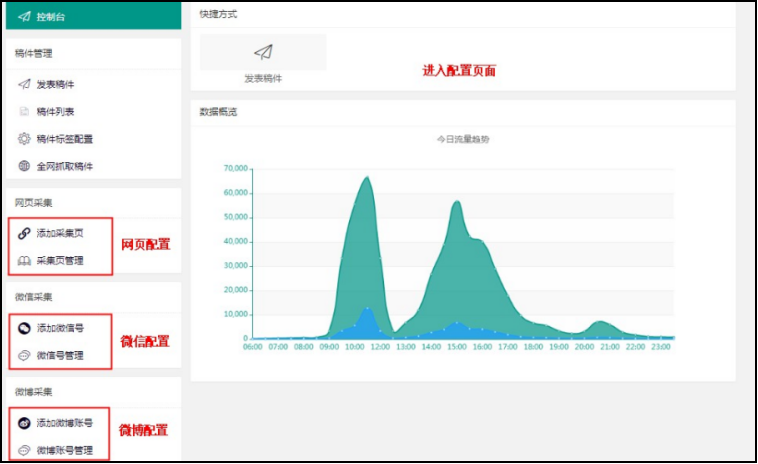Viewport: 758px width, 464px height.
Task: Open 微信号管理 in the sidebar
Action: coord(60,356)
